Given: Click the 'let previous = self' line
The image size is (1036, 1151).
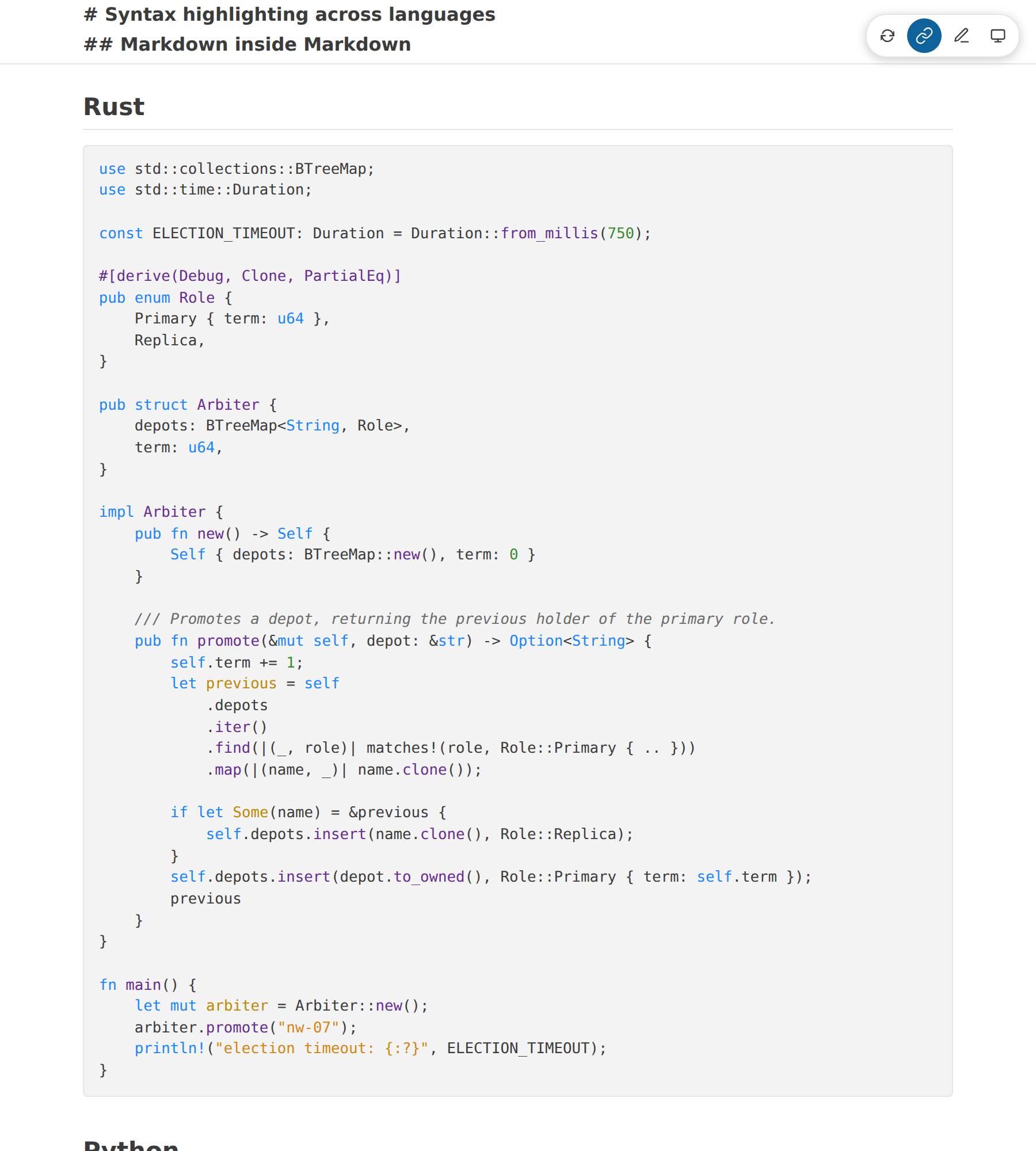Looking at the screenshot, I should [x=255, y=683].
